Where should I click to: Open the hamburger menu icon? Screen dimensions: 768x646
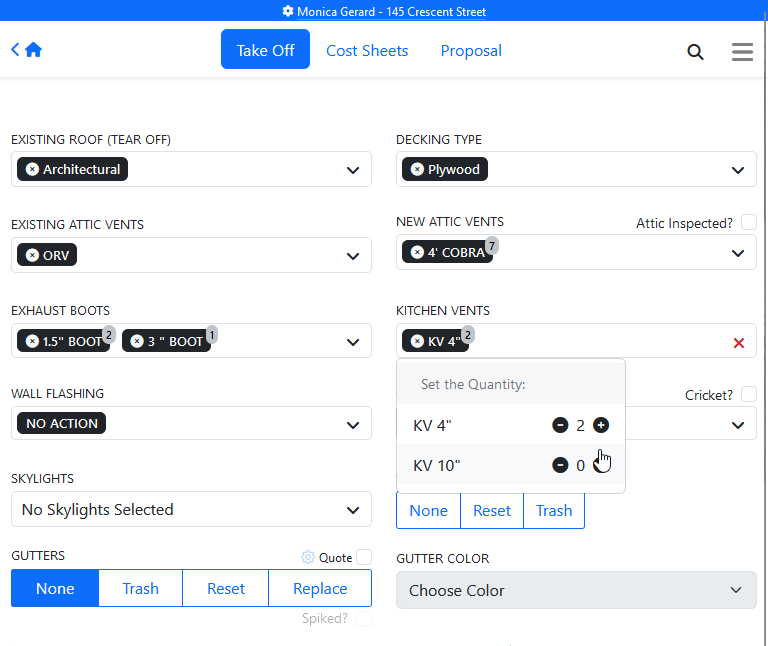[742, 52]
